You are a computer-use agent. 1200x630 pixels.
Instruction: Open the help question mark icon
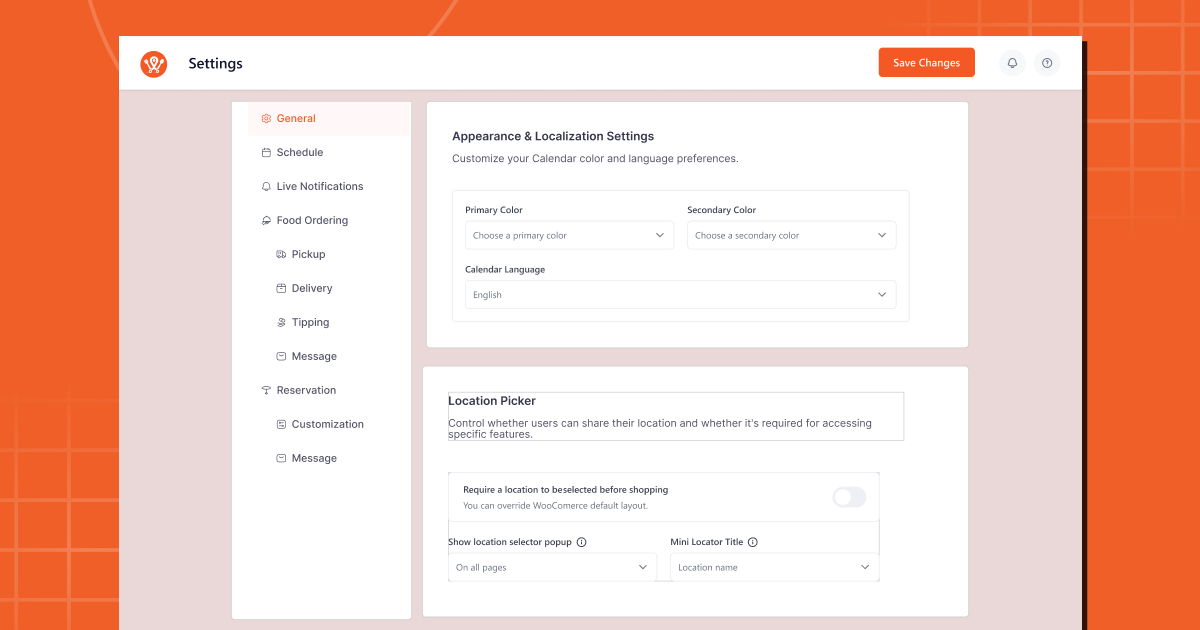pos(1047,63)
